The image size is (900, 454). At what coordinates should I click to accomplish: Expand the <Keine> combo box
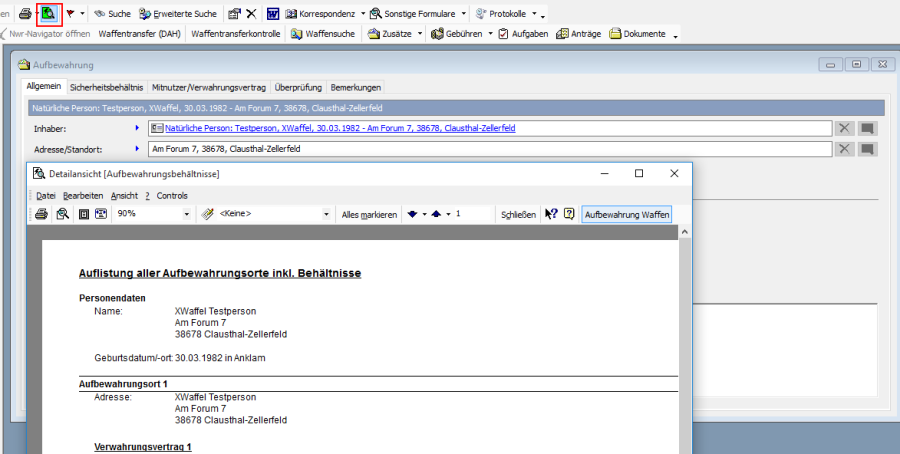coord(326,214)
